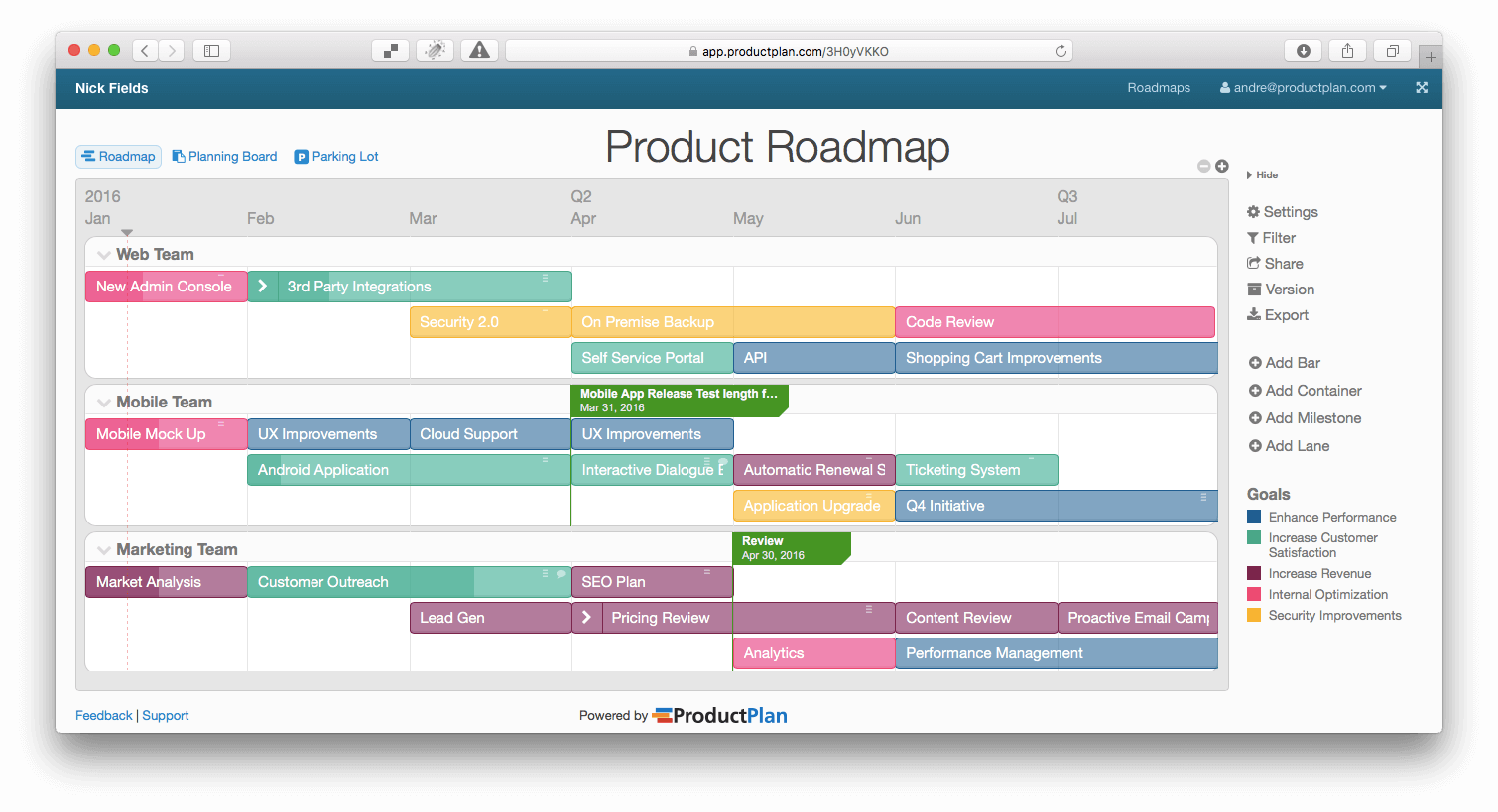Select the Increase Revenue goal color swatch

(1254, 572)
